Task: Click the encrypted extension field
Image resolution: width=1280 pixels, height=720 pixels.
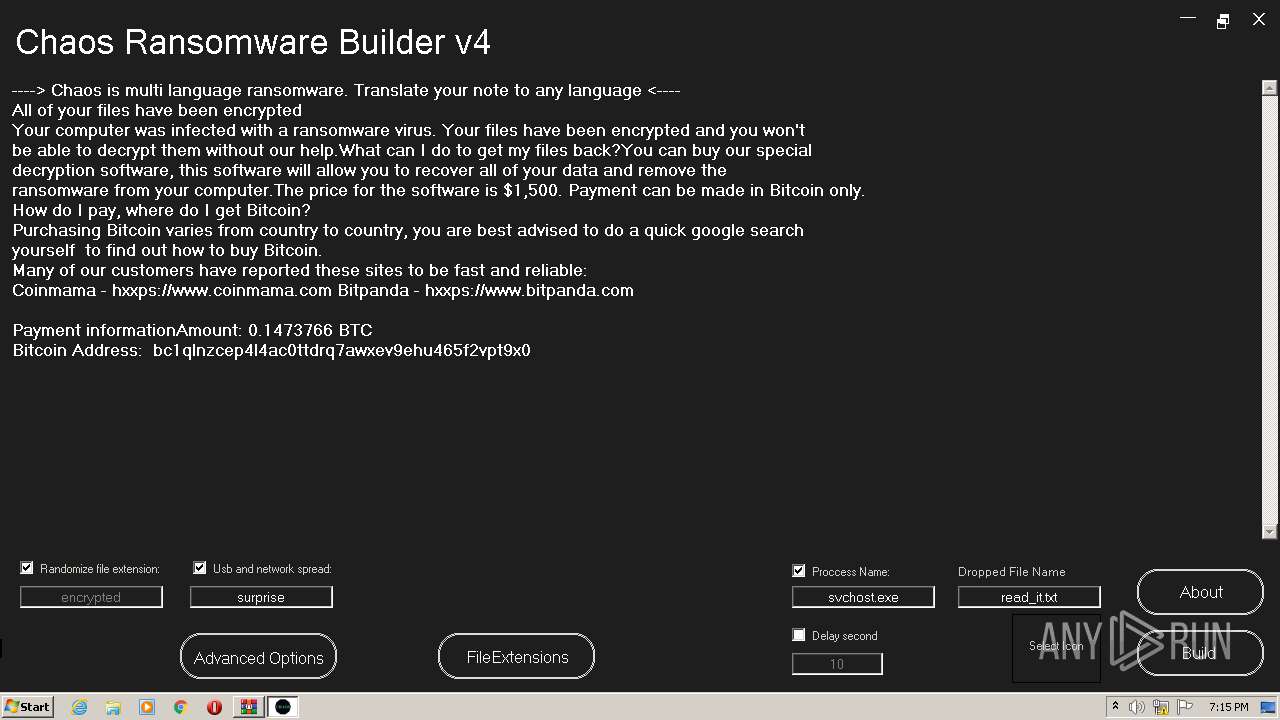Action: [x=91, y=597]
